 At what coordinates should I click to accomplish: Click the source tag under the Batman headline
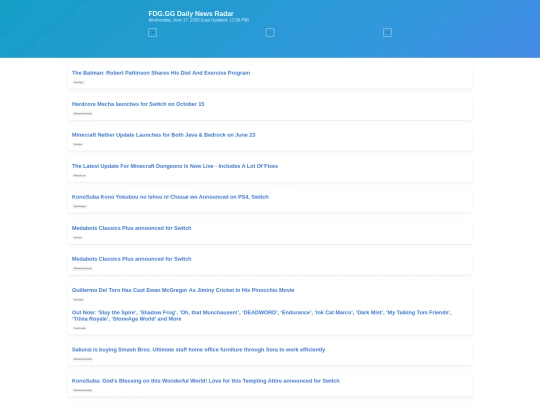point(79,82)
